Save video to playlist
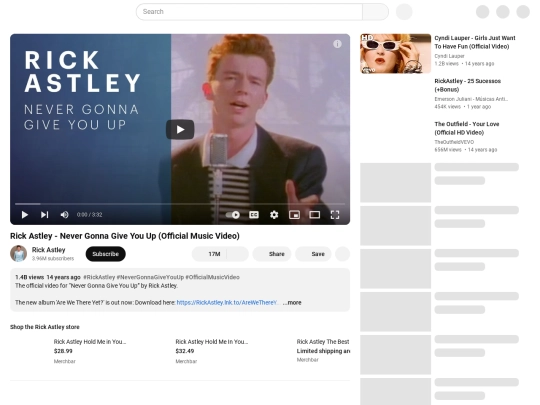Screen dimensions: 540x405 click(x=313, y=254)
